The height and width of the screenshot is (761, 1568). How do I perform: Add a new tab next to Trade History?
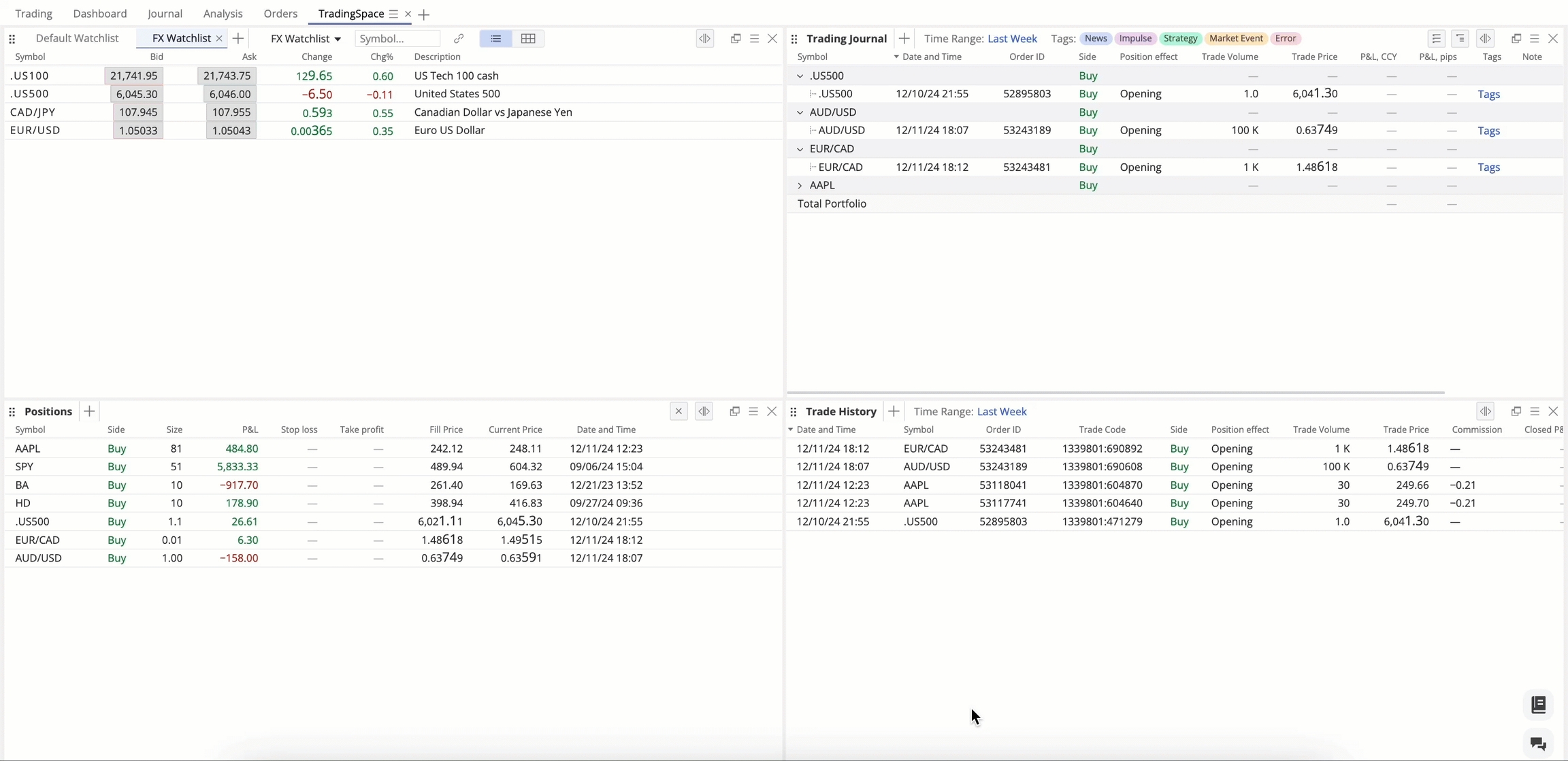tap(894, 411)
